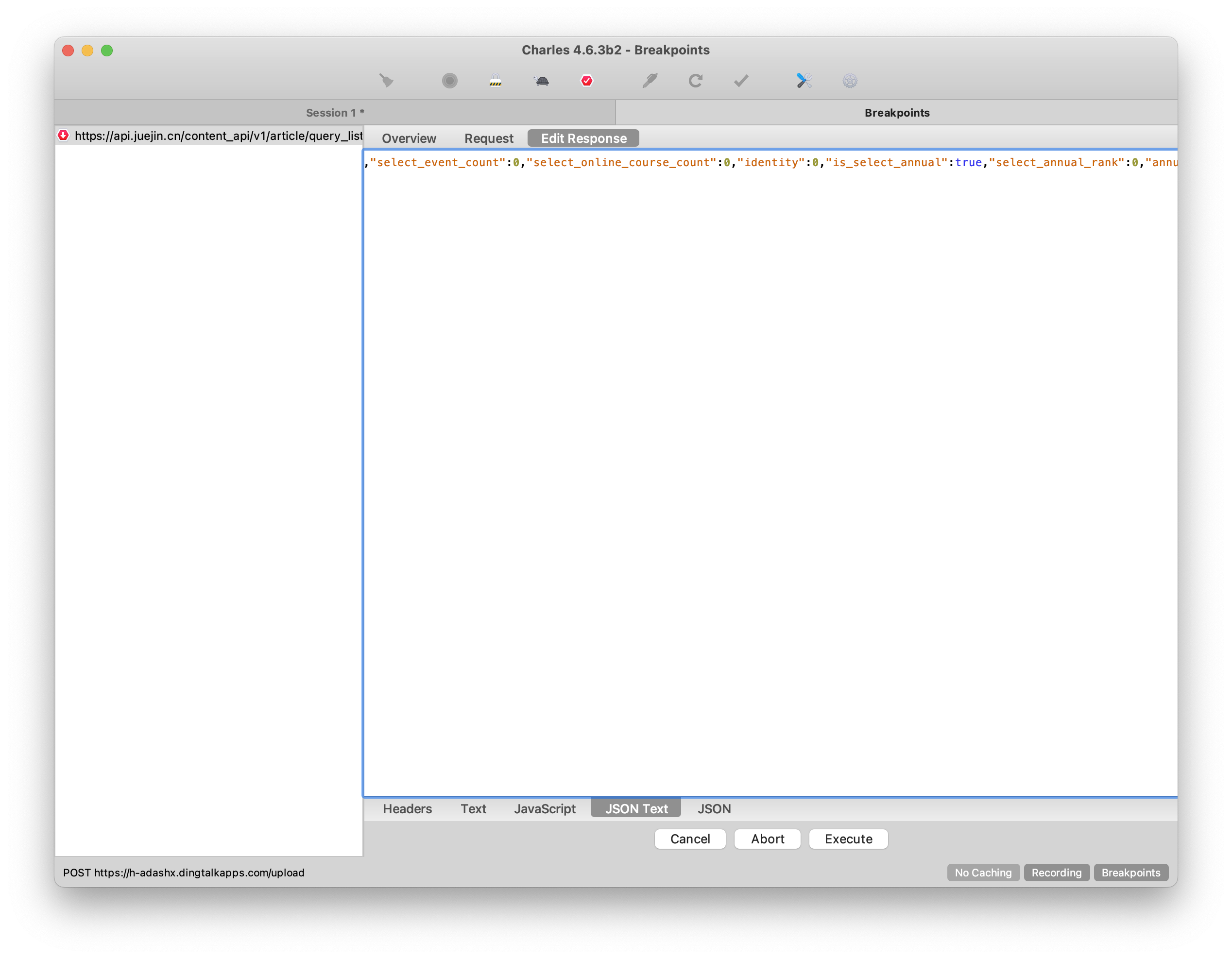1232x959 pixels.
Task: Open the Tools wrench icon
Action: point(804,81)
